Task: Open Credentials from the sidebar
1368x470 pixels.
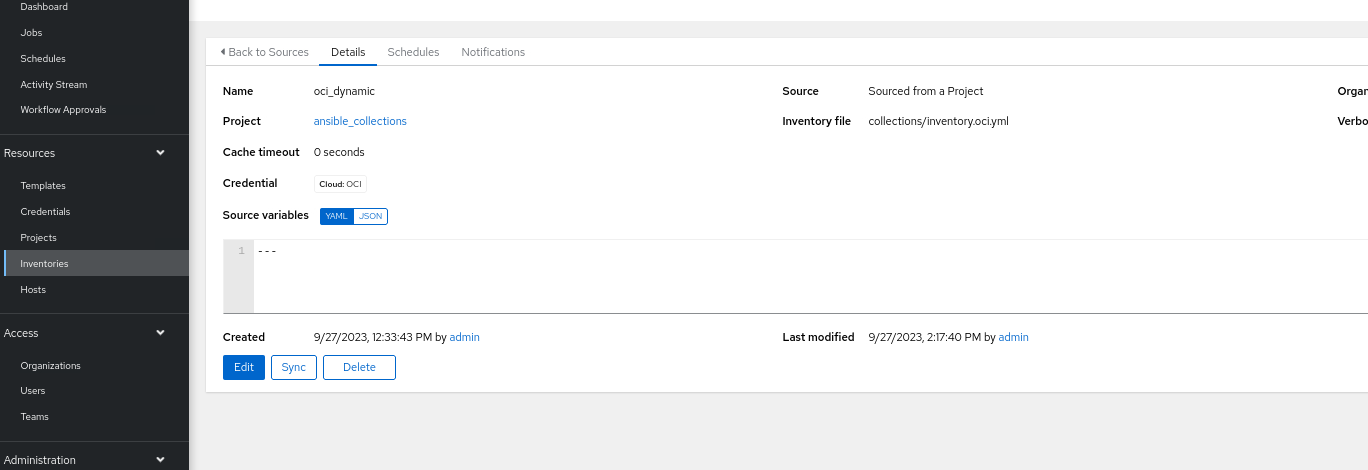Action: pyautogui.click(x=45, y=212)
